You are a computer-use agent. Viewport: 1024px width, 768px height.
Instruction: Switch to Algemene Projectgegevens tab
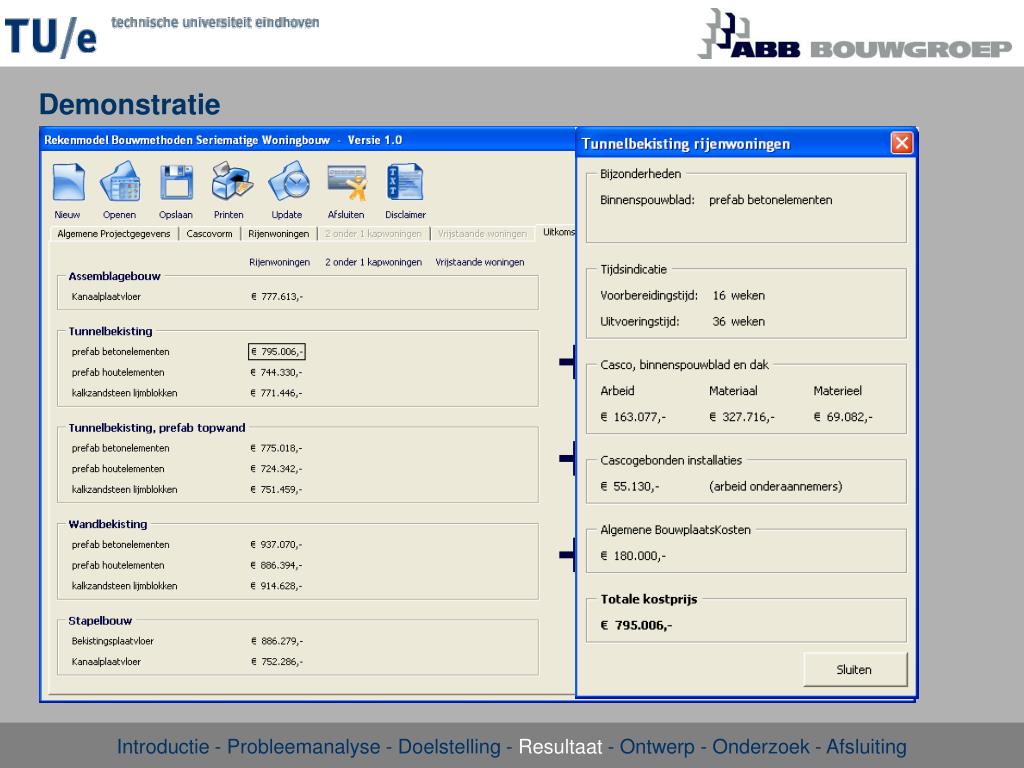(113, 234)
